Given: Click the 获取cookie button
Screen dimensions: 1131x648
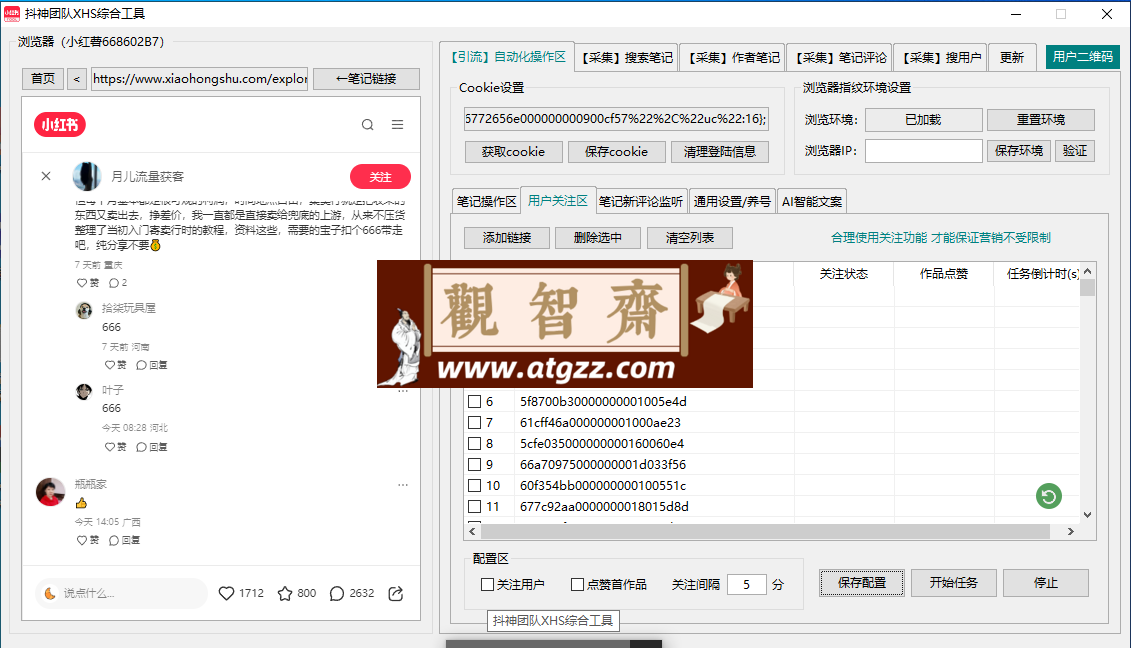Looking at the screenshot, I should coord(513,152).
